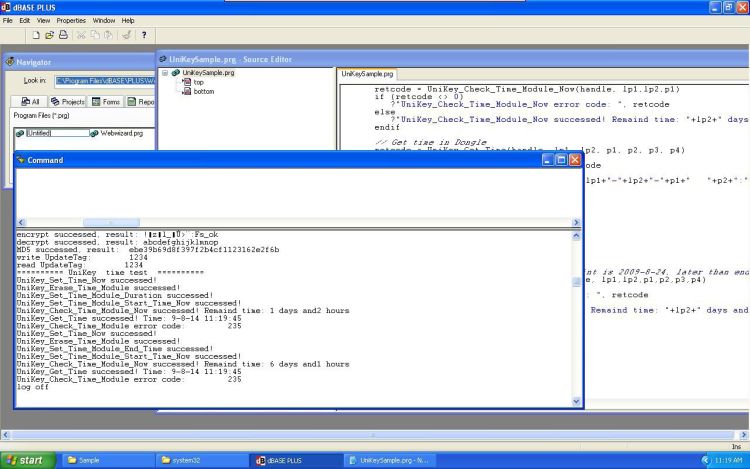Viewport: 750px width, 469px height.
Task: Click the Windows start button
Action: pos(28,460)
